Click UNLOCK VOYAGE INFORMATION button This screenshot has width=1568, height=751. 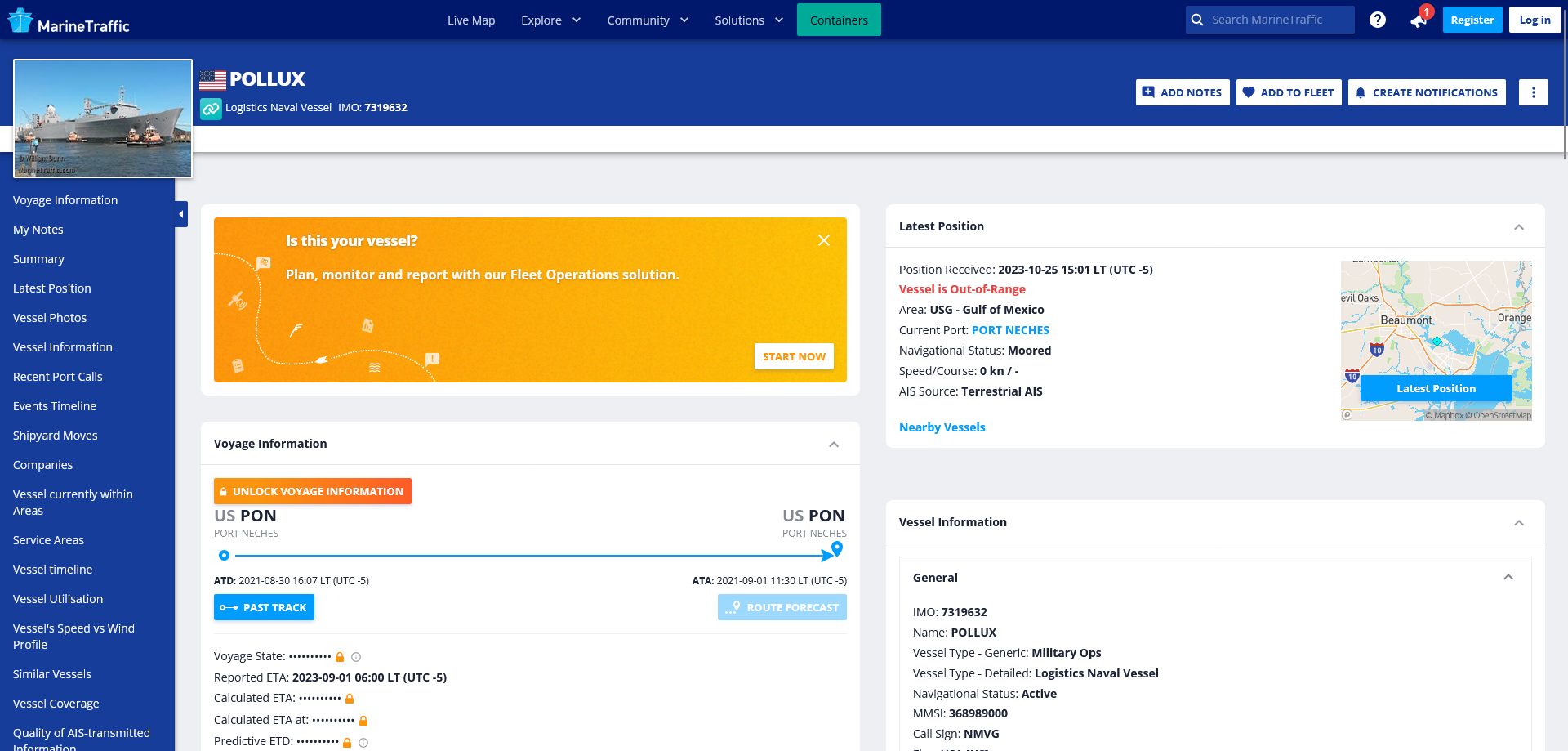[x=313, y=491]
